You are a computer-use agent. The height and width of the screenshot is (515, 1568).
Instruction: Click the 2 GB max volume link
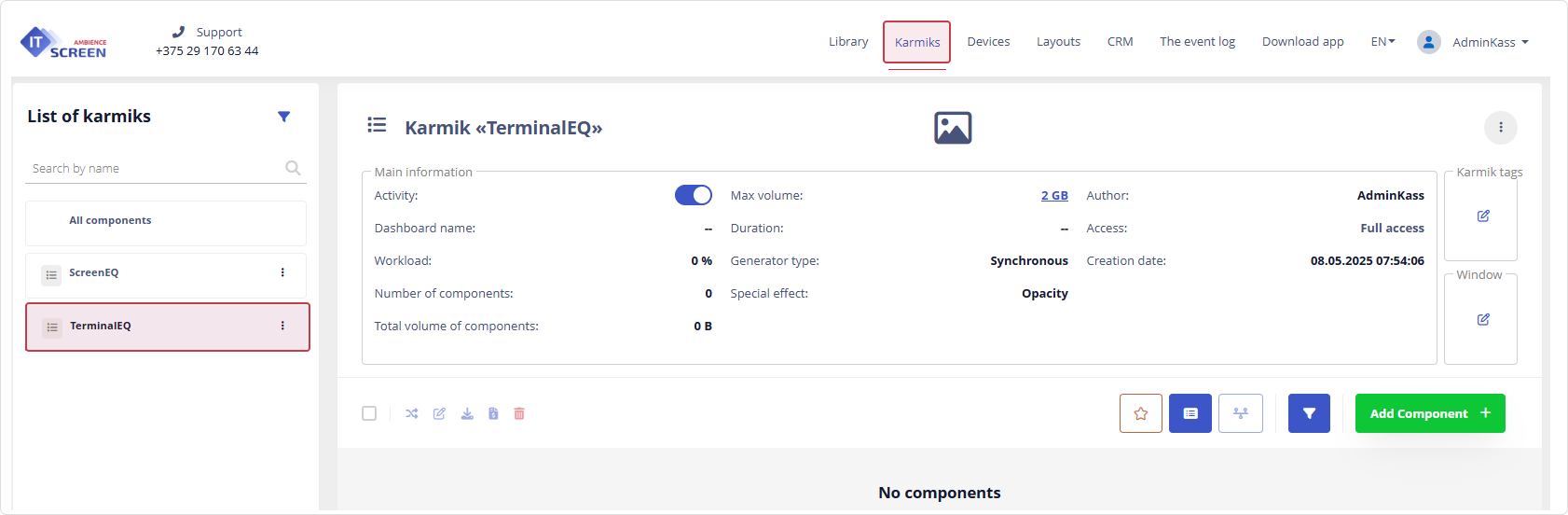click(x=1054, y=196)
